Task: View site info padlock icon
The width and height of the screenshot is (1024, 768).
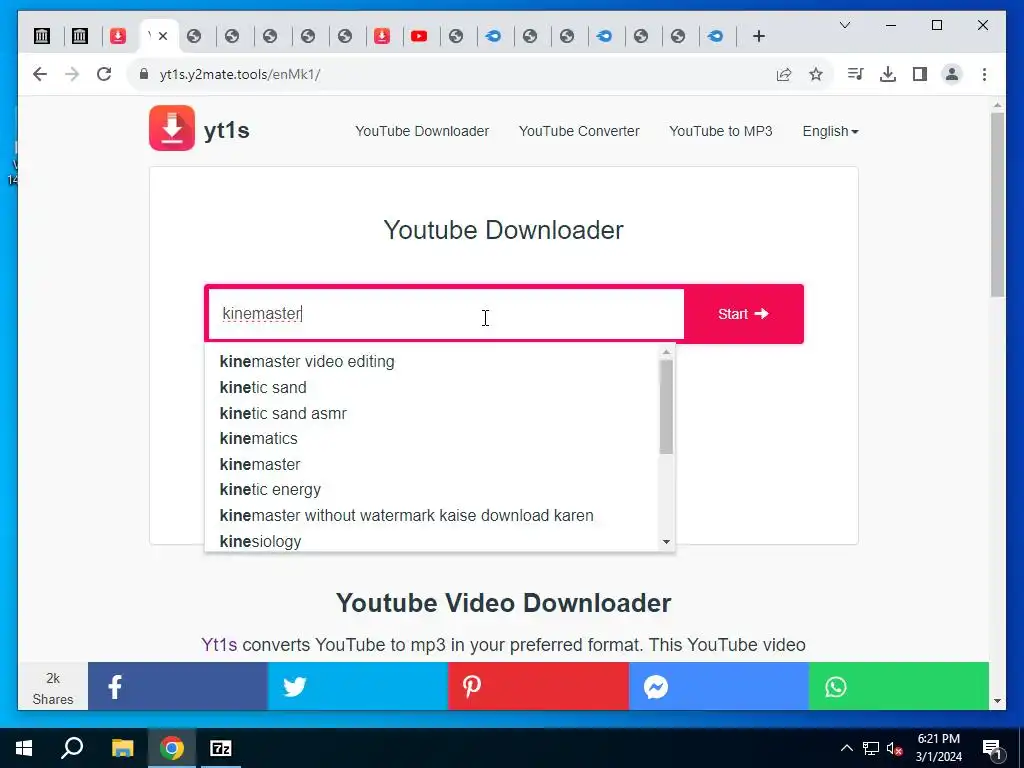Action: pyautogui.click(x=144, y=74)
